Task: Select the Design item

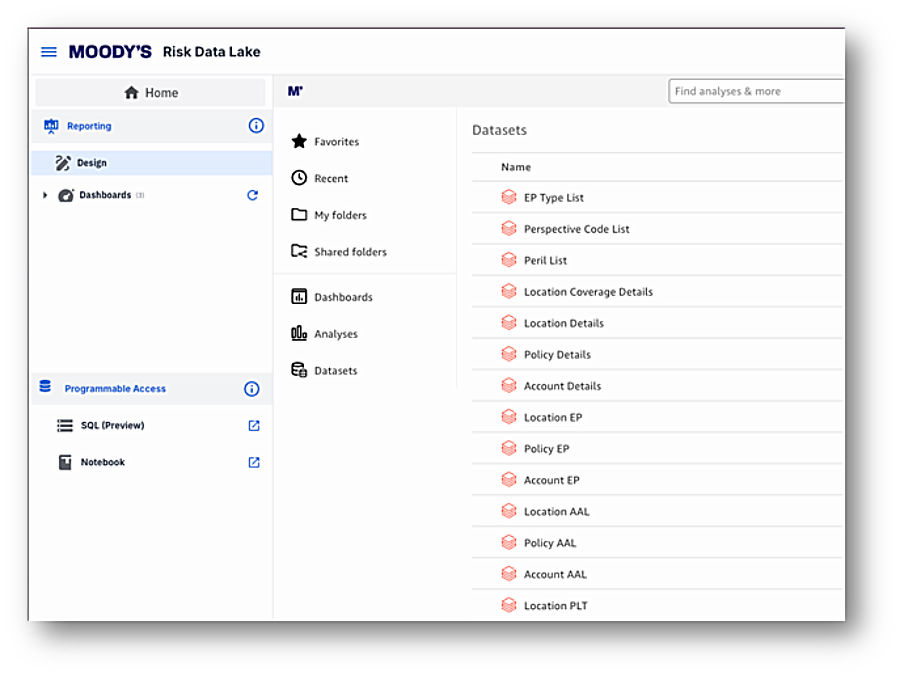Action: (152, 163)
